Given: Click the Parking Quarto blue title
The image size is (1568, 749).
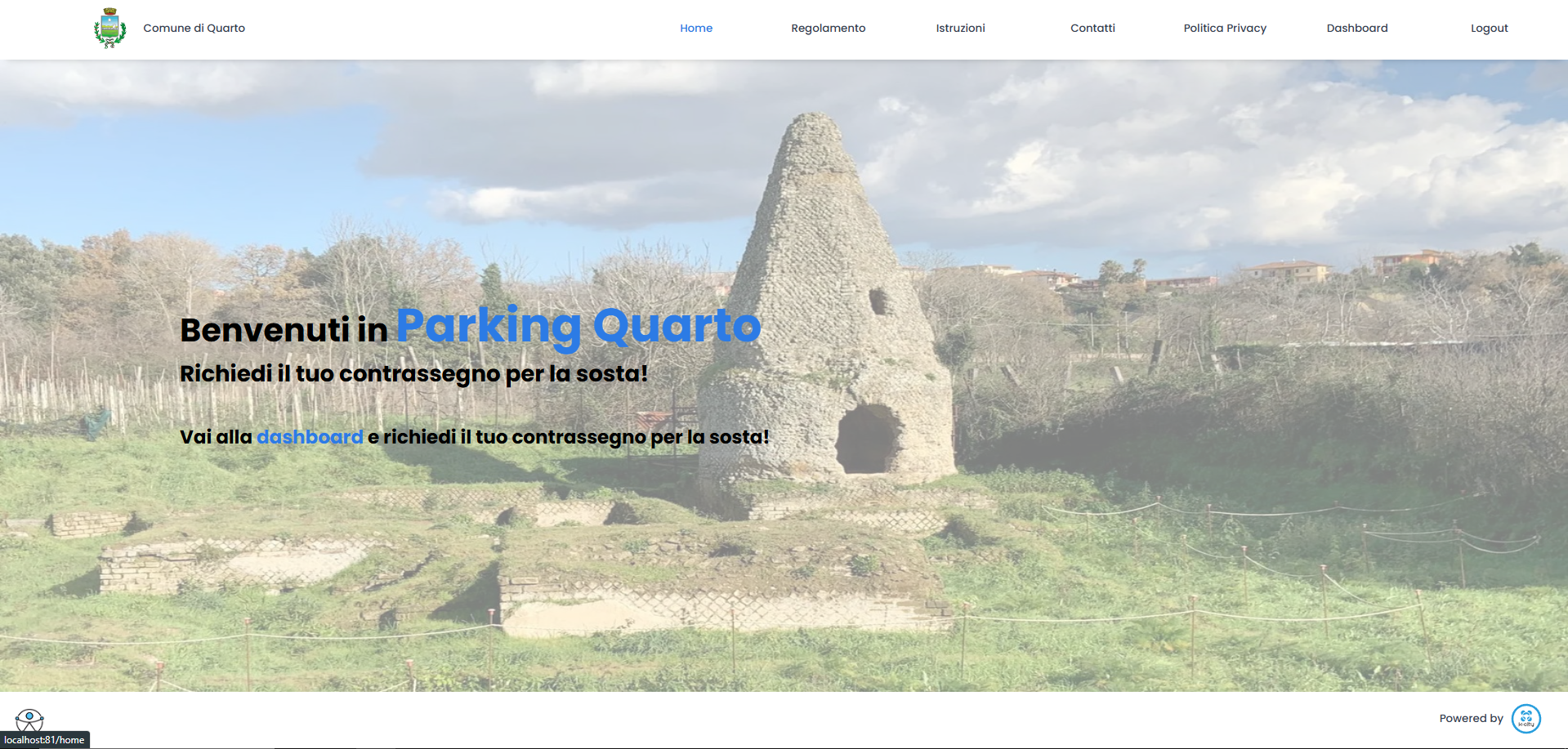Looking at the screenshot, I should click(x=579, y=326).
